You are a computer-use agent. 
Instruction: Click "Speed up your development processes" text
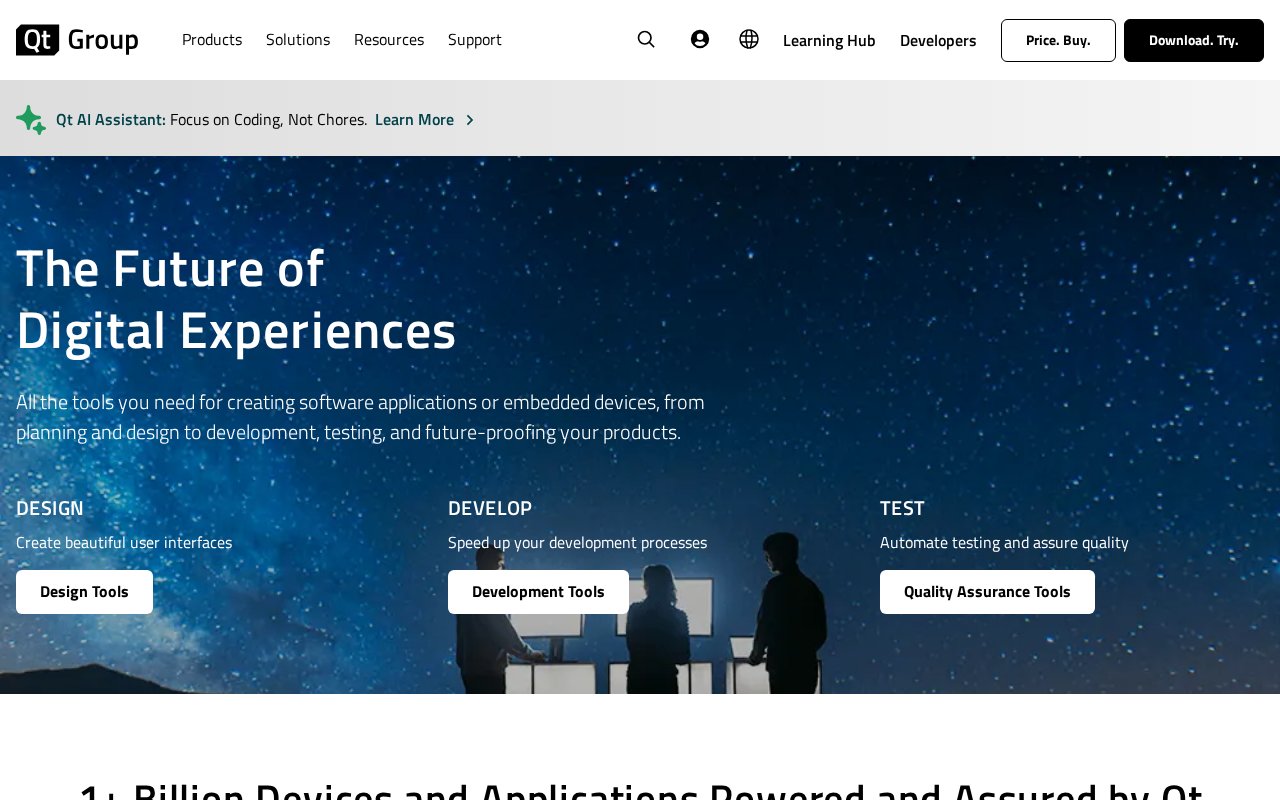(577, 543)
